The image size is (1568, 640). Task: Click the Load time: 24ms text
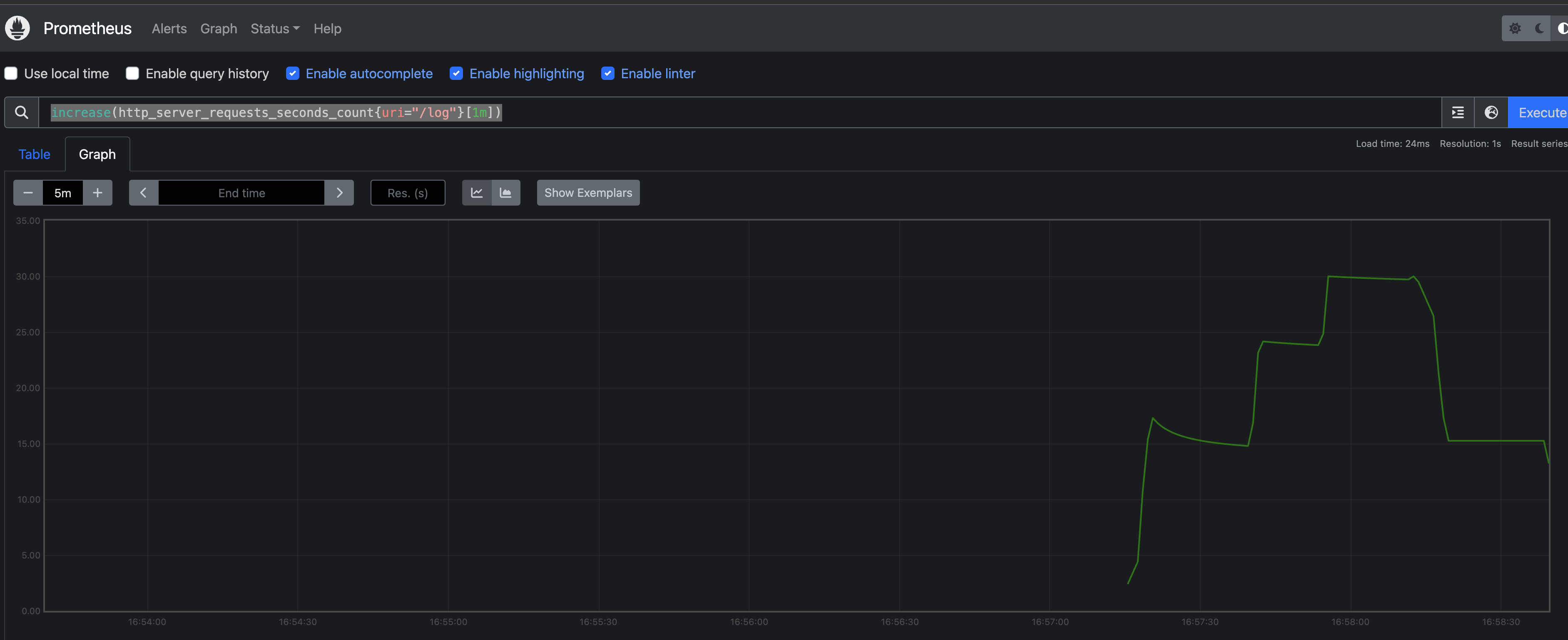click(x=1393, y=144)
